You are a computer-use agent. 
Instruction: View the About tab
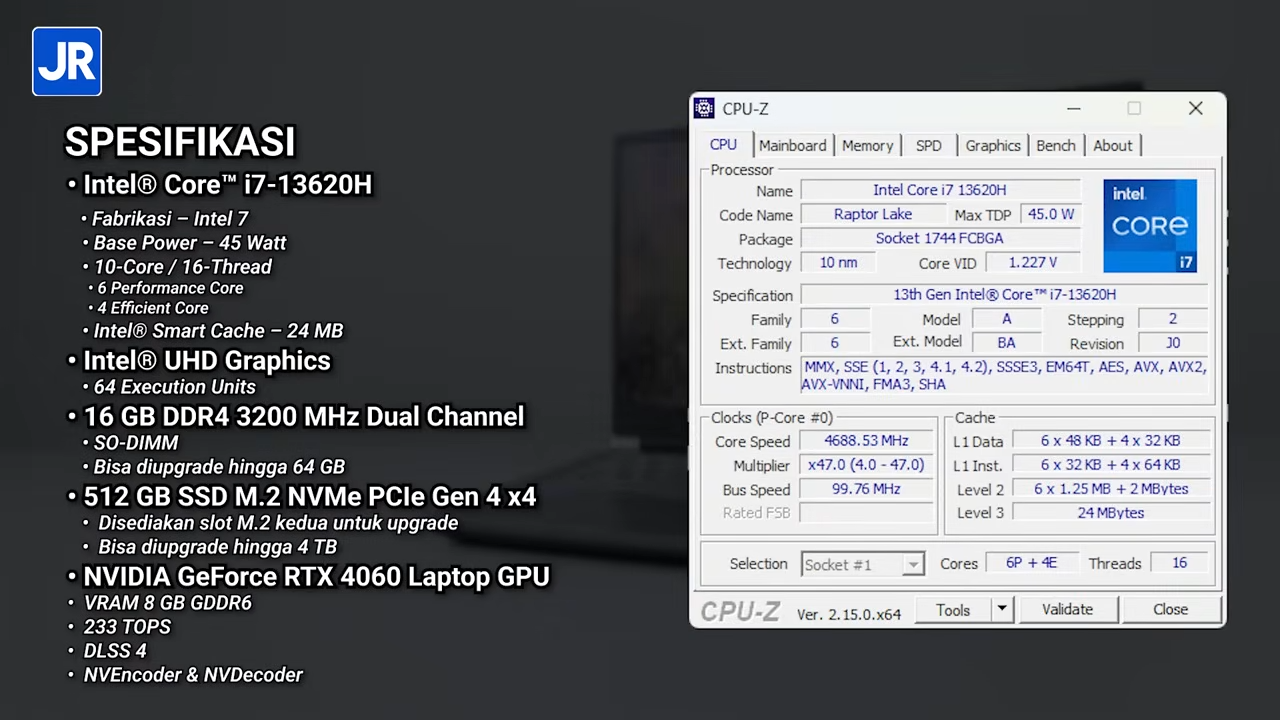click(1112, 145)
